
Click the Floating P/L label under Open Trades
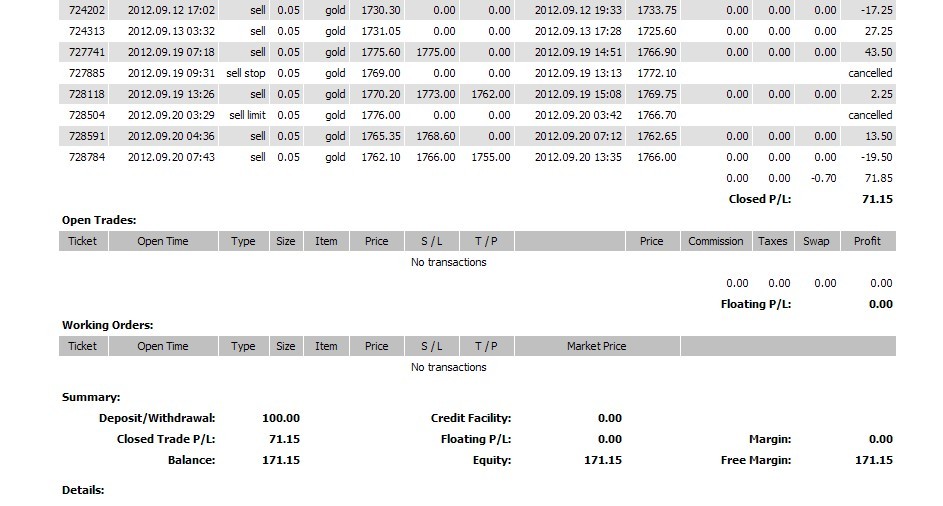tap(756, 304)
